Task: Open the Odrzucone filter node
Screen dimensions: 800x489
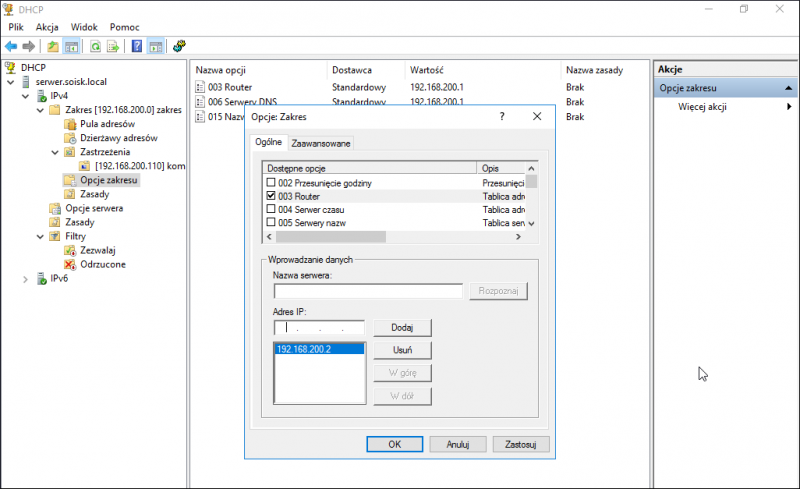Action: 101,264
